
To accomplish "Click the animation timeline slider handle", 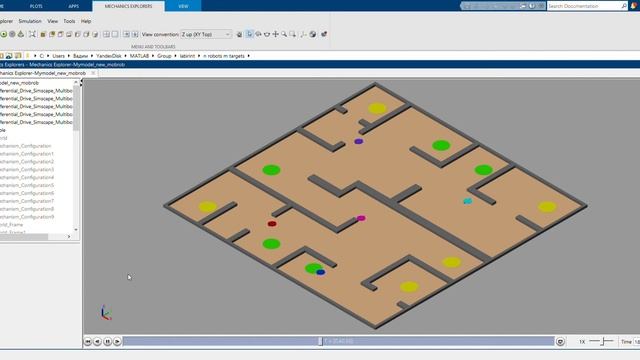I will 320,341.
